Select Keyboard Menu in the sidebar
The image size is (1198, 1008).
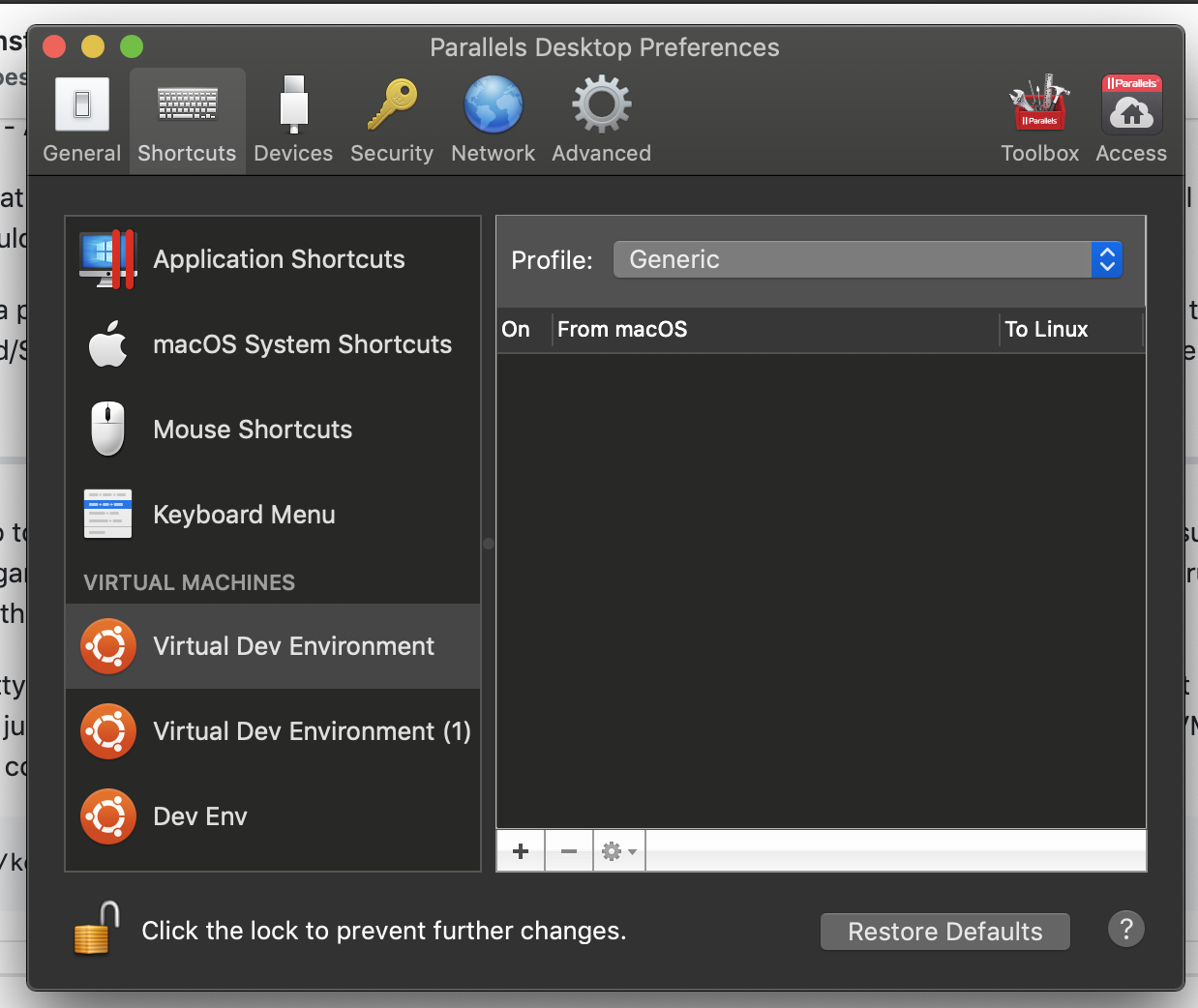[273, 515]
